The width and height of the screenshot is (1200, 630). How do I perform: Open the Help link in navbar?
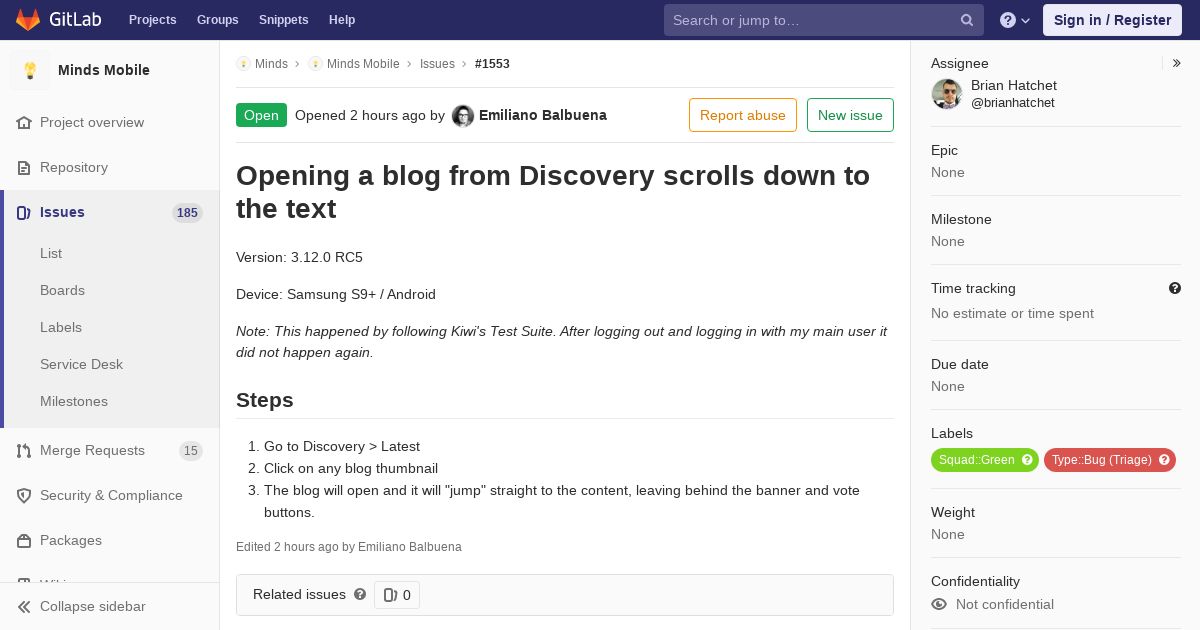(342, 20)
